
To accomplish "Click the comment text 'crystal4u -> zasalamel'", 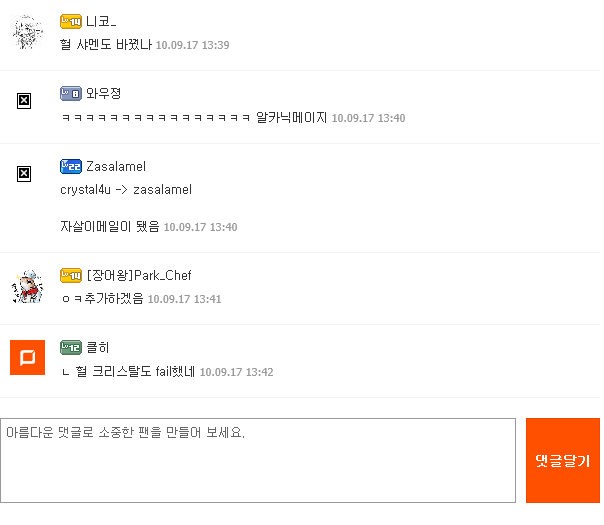I will click(126, 190).
